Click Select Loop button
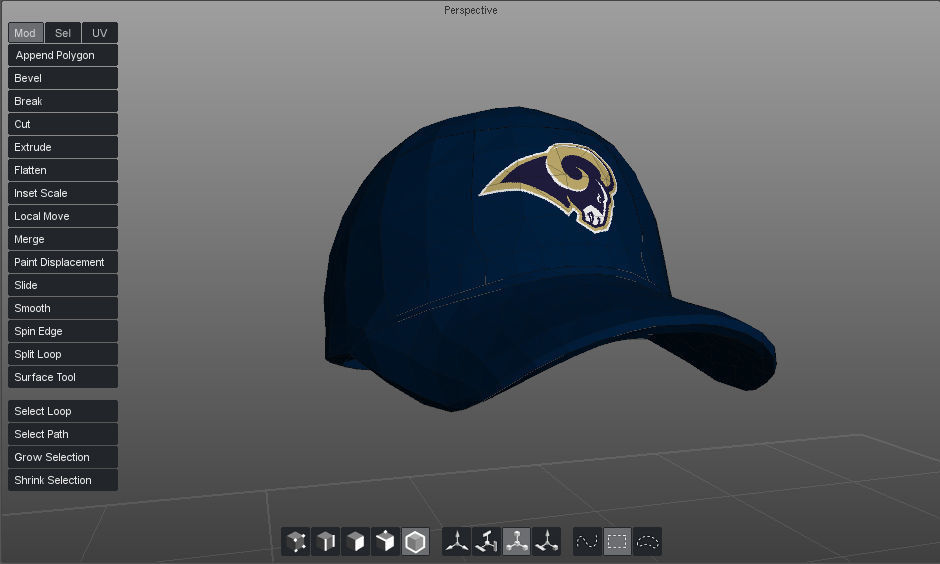Screen dimensions: 940x564 pos(63,411)
